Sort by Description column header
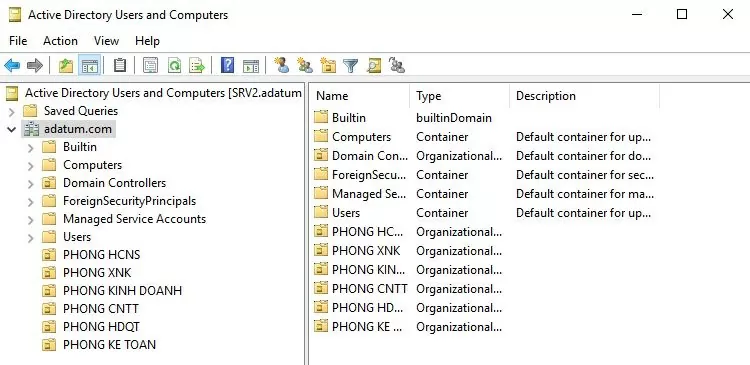 (585, 96)
